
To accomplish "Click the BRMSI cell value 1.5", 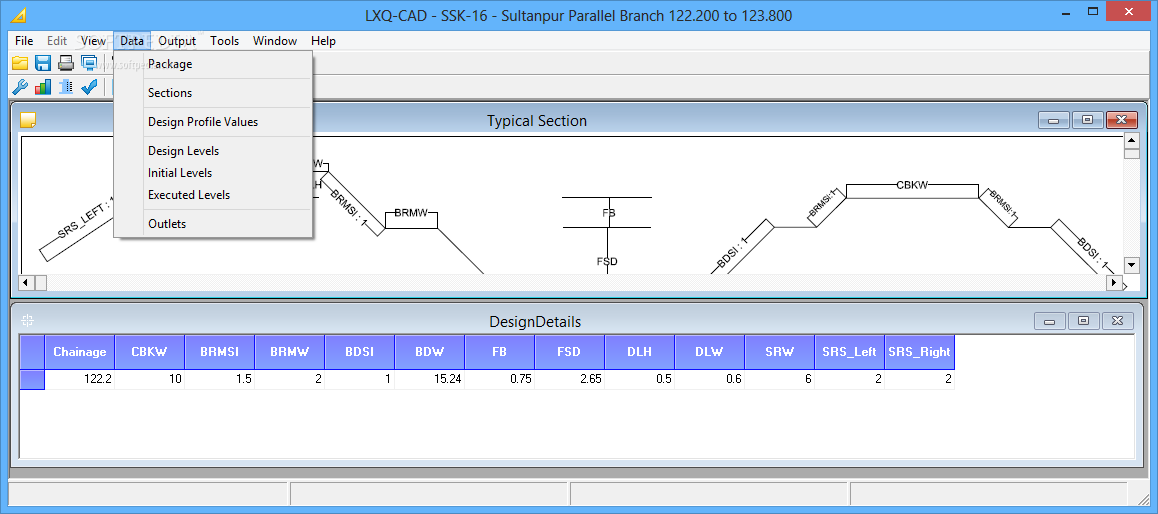I will coord(220,380).
